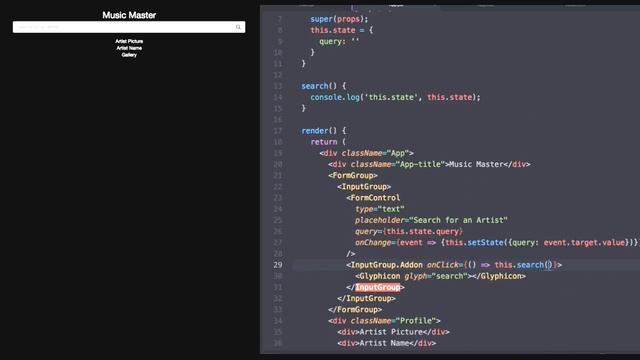This screenshot has width=640, height=360.
Task: Click the className="App-title" code line
Action: coord(429,164)
